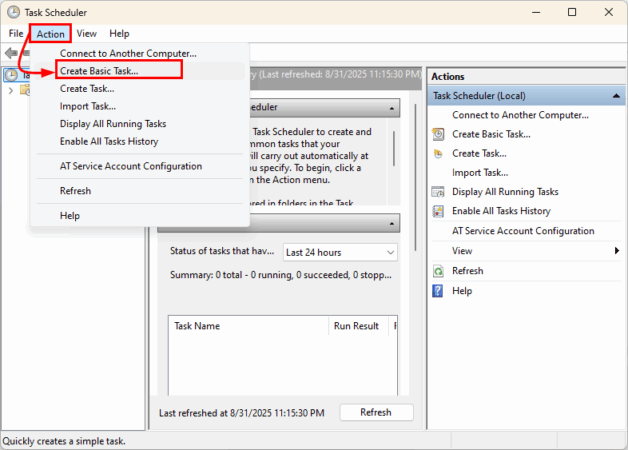Click Create Task icon in Actions pane
628x450 pixels.
[x=438, y=154]
